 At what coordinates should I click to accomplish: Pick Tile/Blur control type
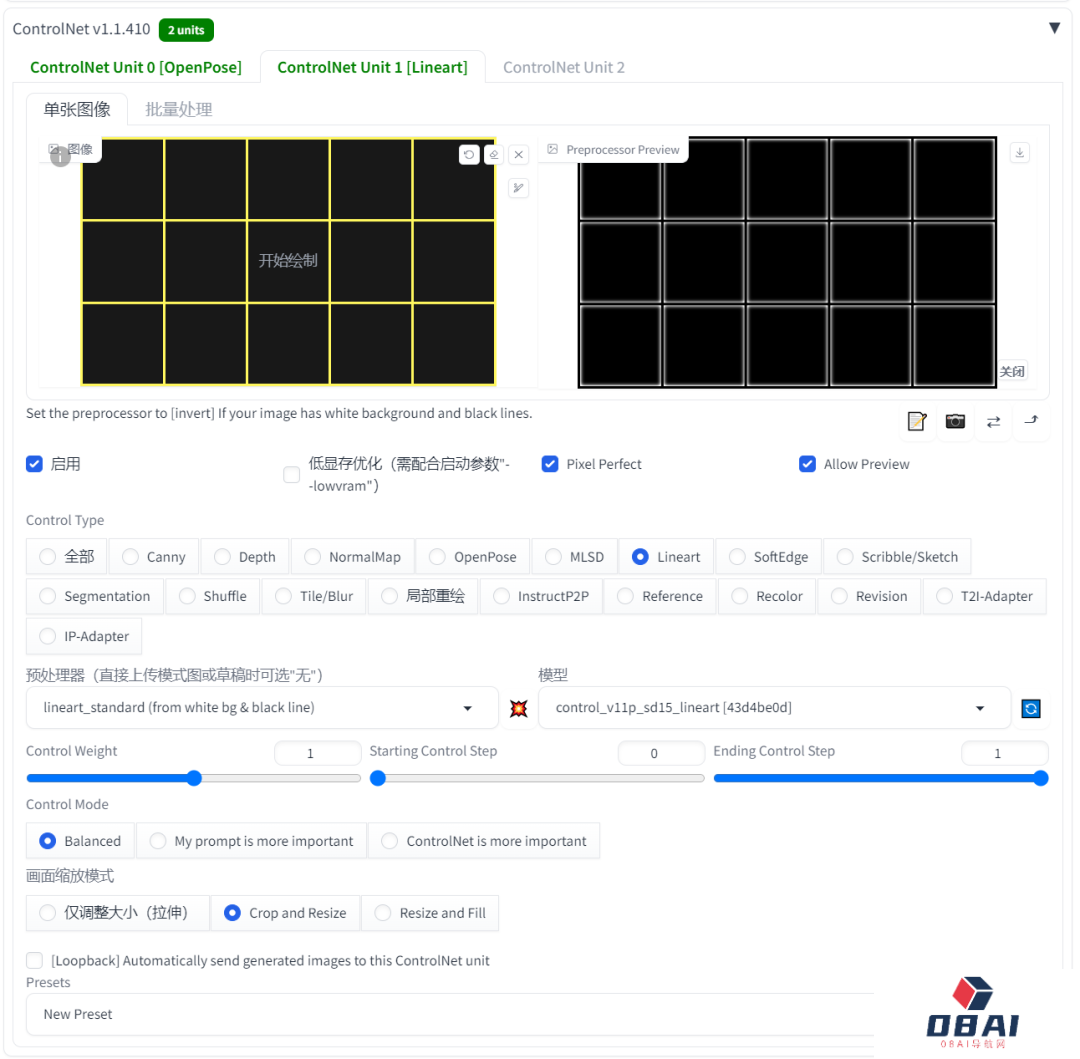pos(314,596)
